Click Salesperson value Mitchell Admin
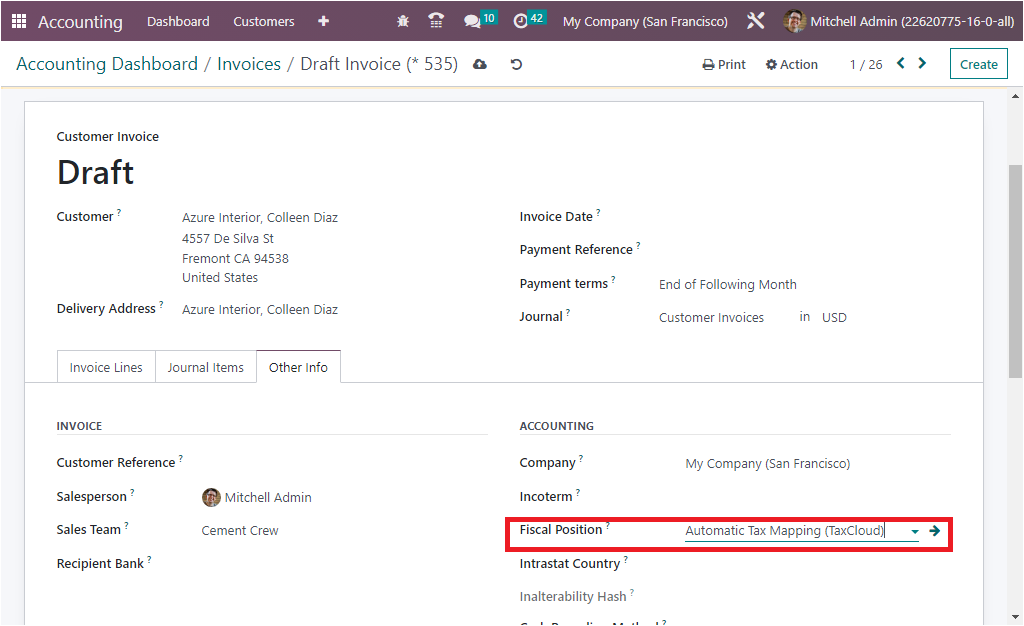This screenshot has height=626, width=1024. click(x=268, y=497)
